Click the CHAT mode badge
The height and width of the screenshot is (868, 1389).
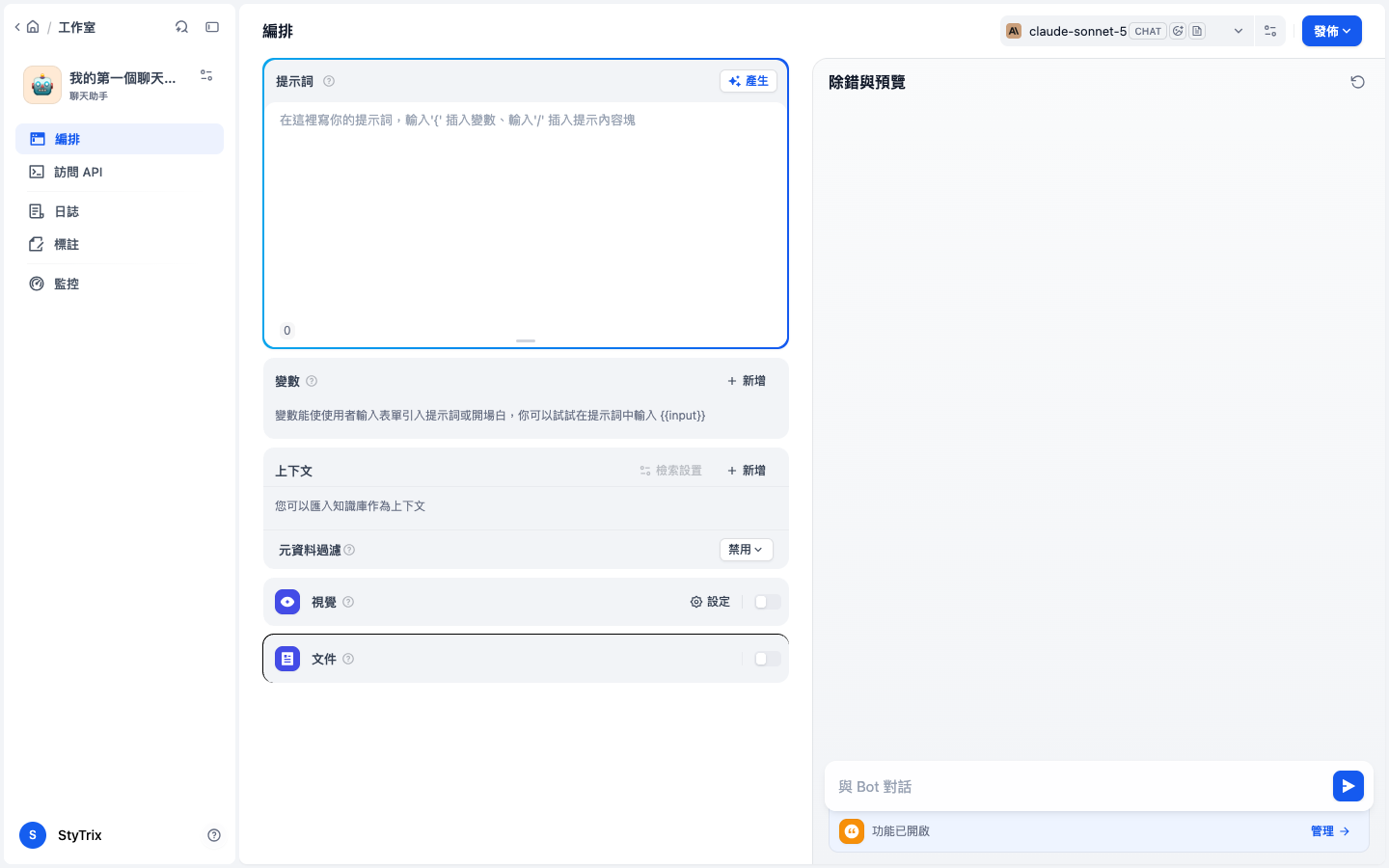[1148, 31]
